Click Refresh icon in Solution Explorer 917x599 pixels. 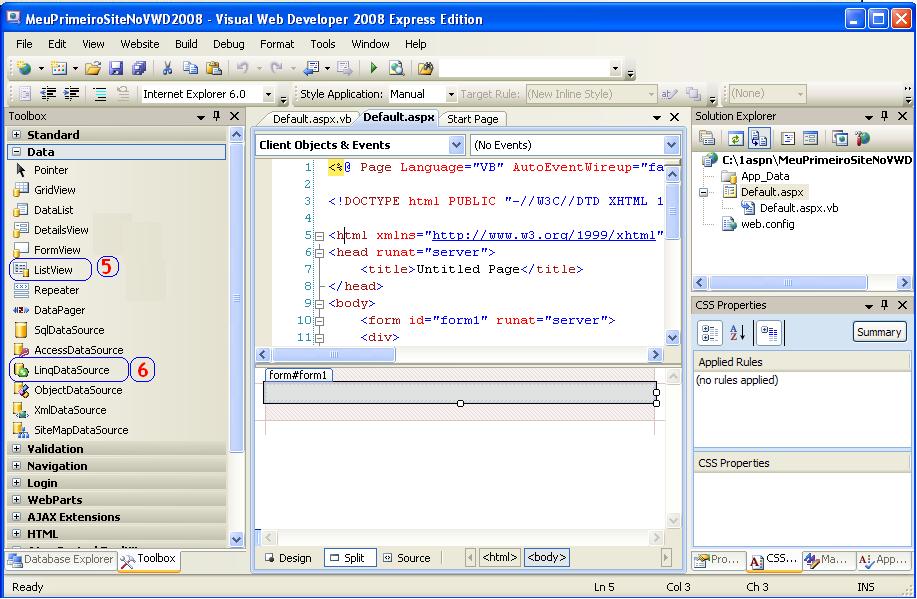735,139
